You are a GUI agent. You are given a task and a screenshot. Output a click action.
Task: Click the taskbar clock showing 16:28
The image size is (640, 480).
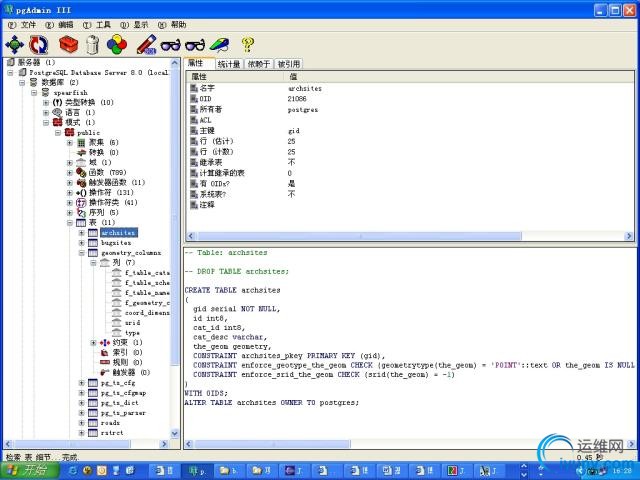tap(622, 471)
